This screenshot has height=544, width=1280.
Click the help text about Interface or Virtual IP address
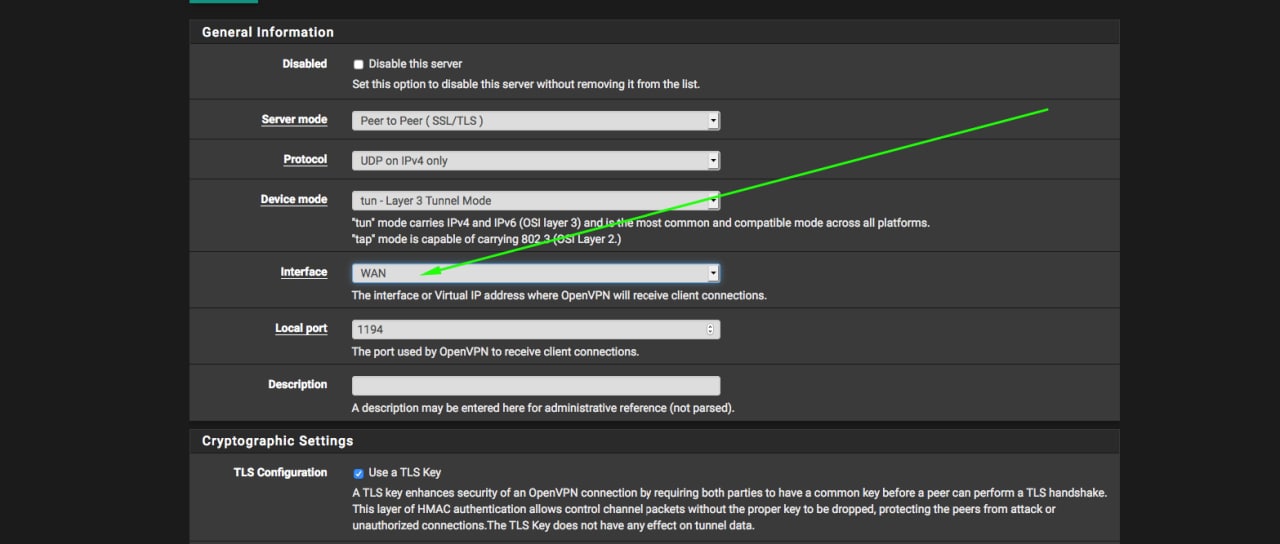tap(559, 296)
